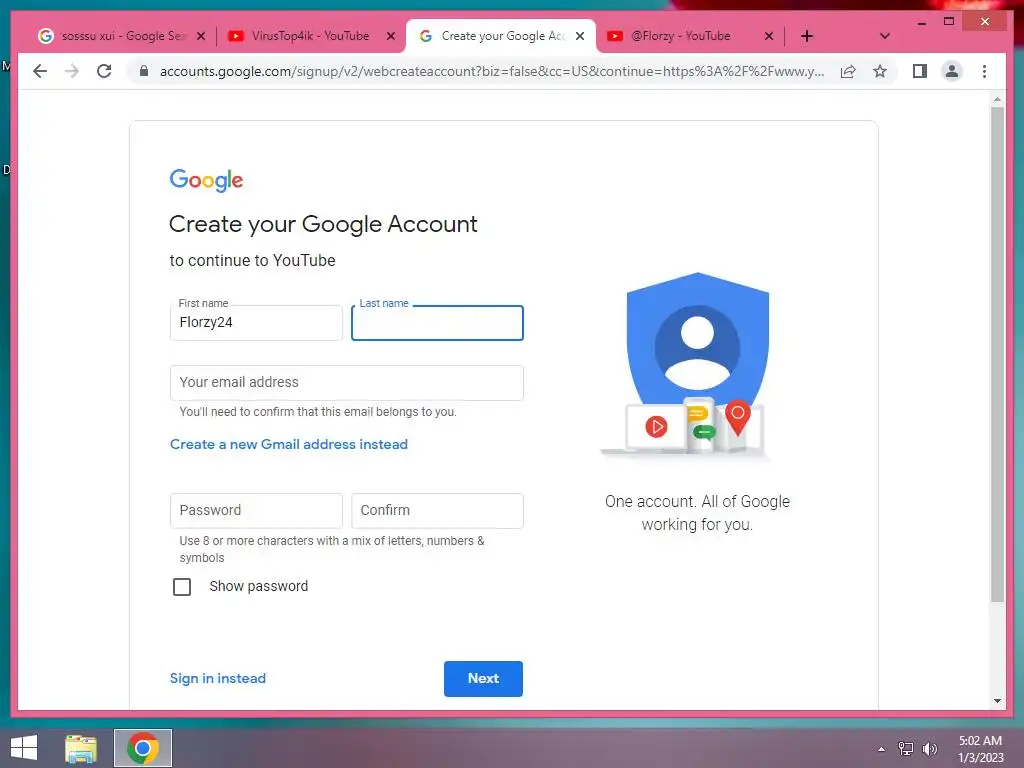The height and width of the screenshot is (768, 1024).
Task: Click Create a new Gmail address instead
Action: pos(289,444)
